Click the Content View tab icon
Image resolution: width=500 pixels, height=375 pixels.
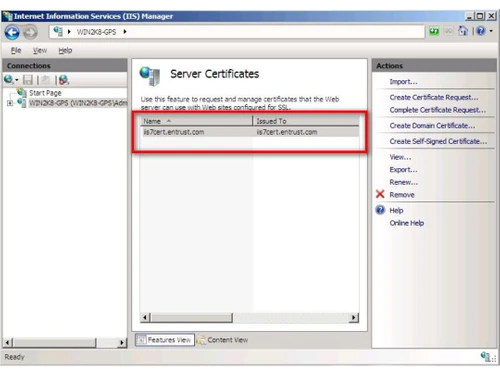(201, 340)
